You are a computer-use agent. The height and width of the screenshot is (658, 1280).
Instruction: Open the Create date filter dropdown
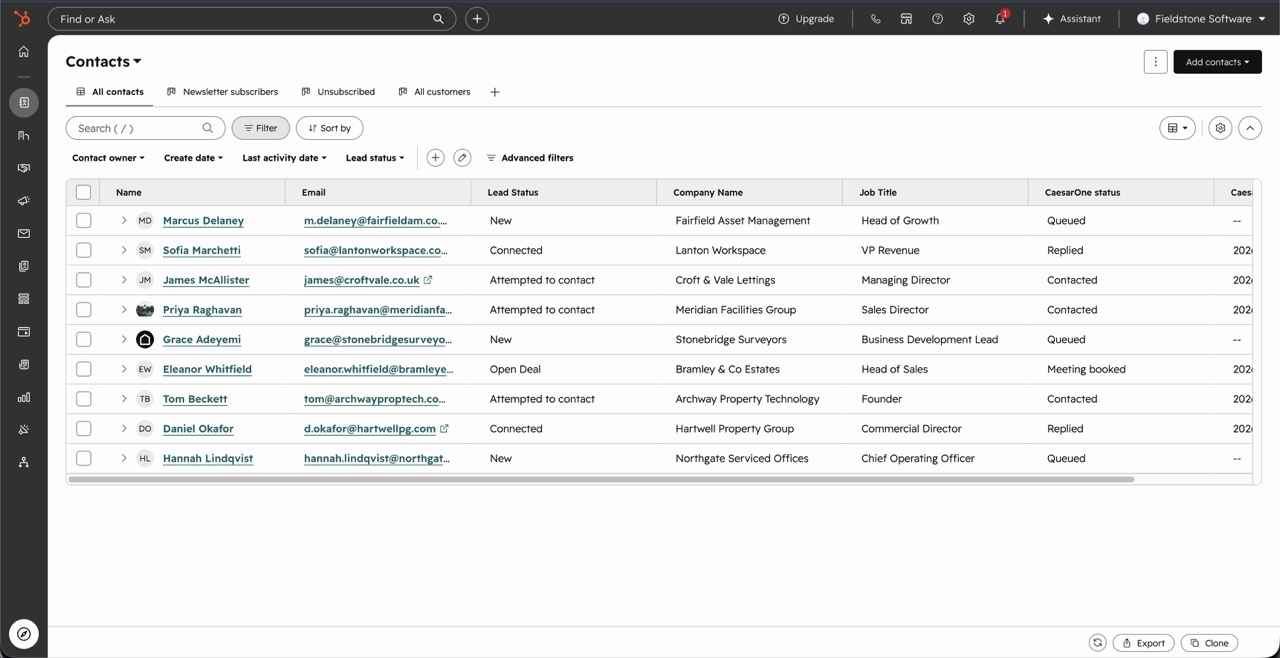click(193, 158)
